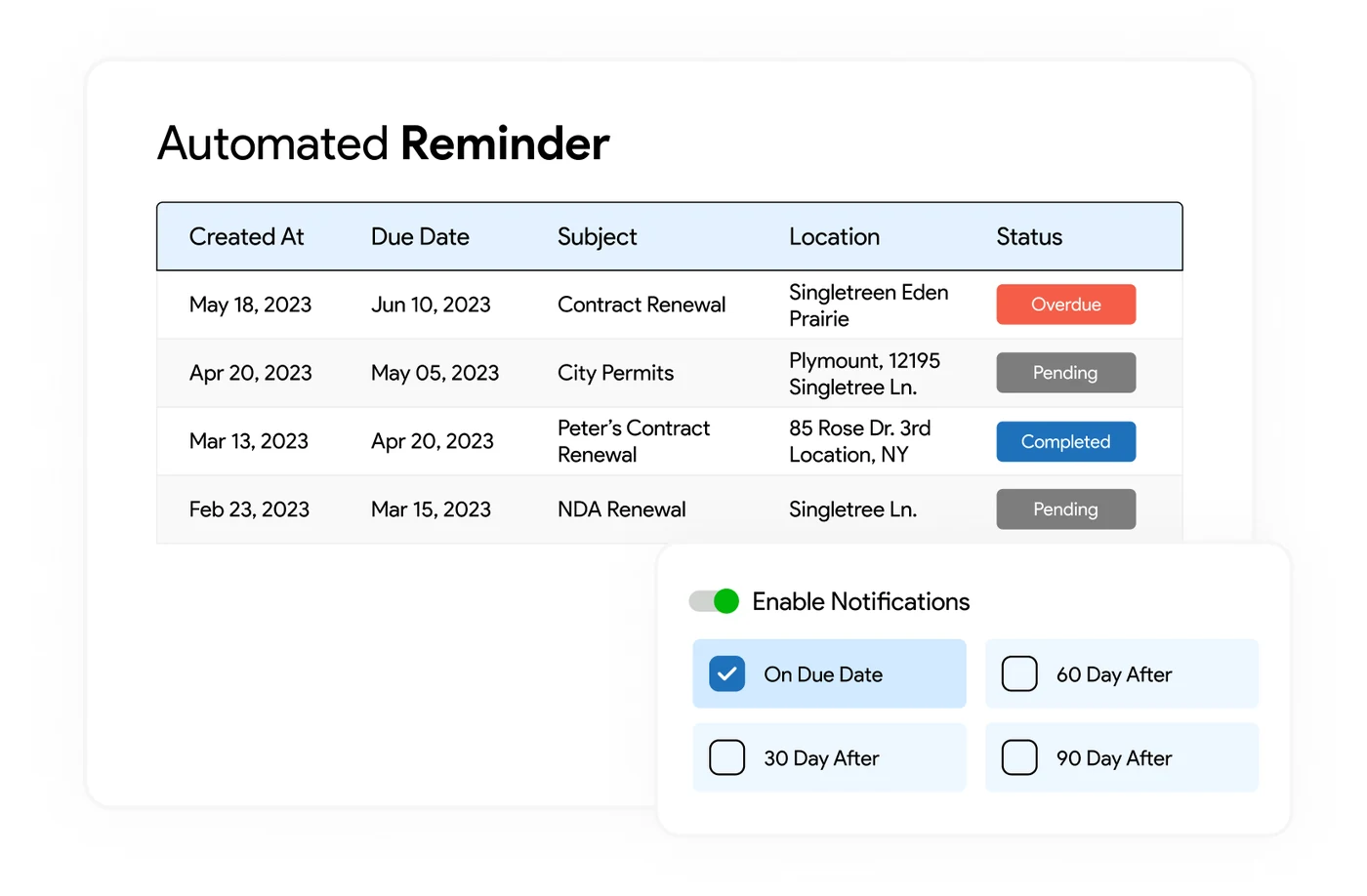Uncheck the On Due Date checkbox
Viewport: 1367px width, 896px height.
[726, 674]
